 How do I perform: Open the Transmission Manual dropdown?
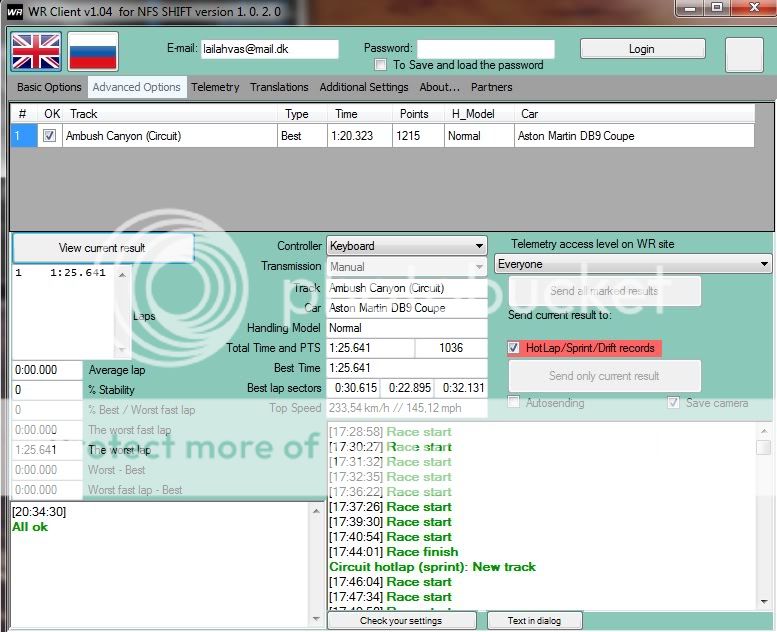tap(407, 267)
